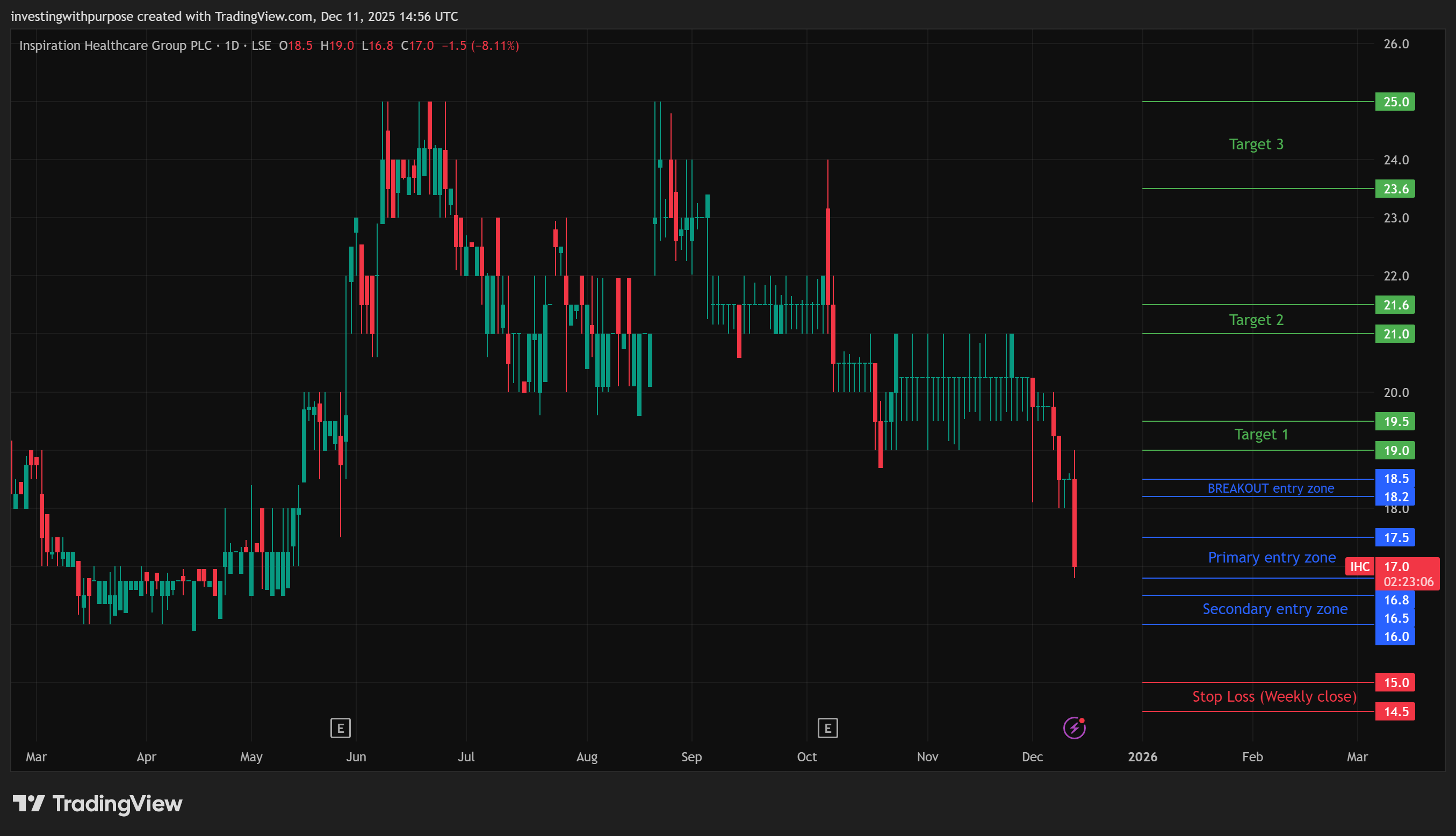Select the Target 3 text label
Viewport: 1456px width, 836px height.
(x=1256, y=145)
